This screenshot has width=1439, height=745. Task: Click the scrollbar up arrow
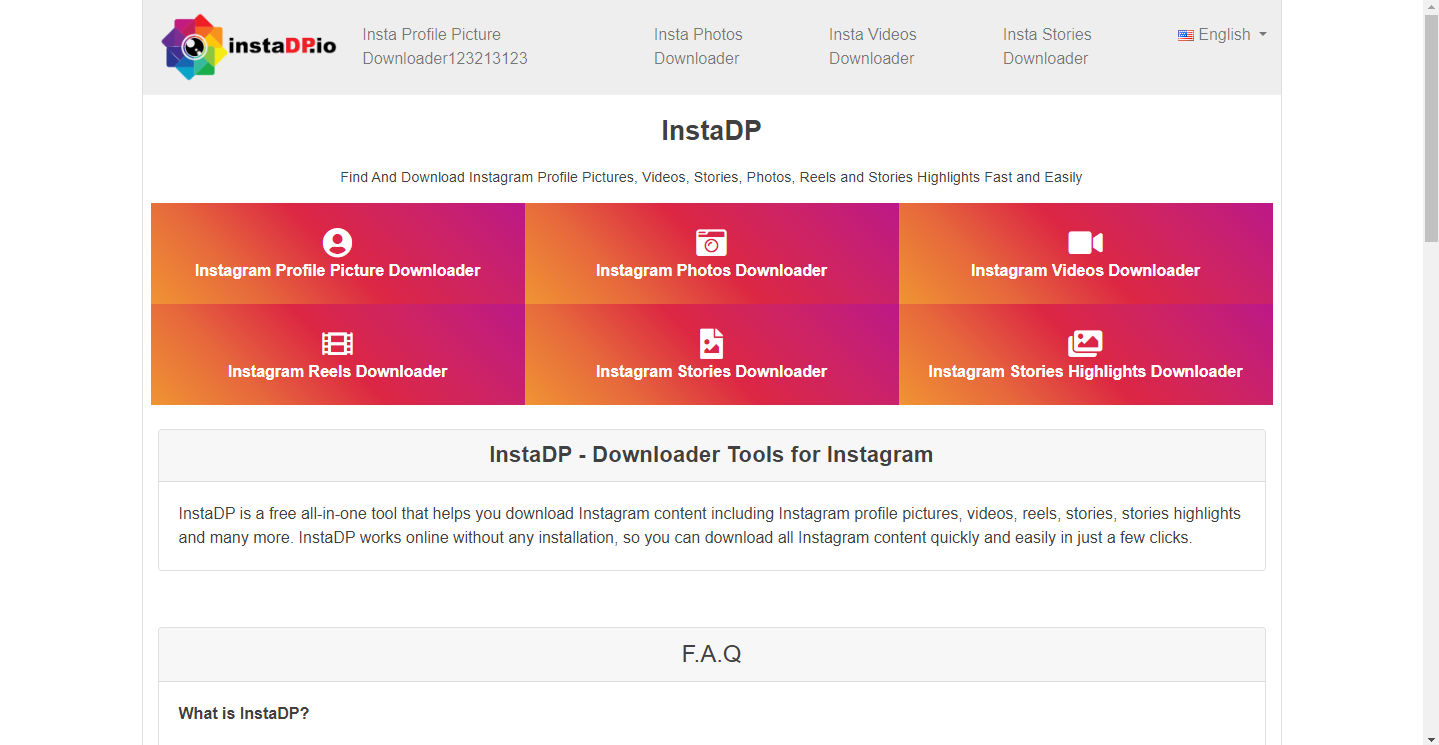(1431, 8)
